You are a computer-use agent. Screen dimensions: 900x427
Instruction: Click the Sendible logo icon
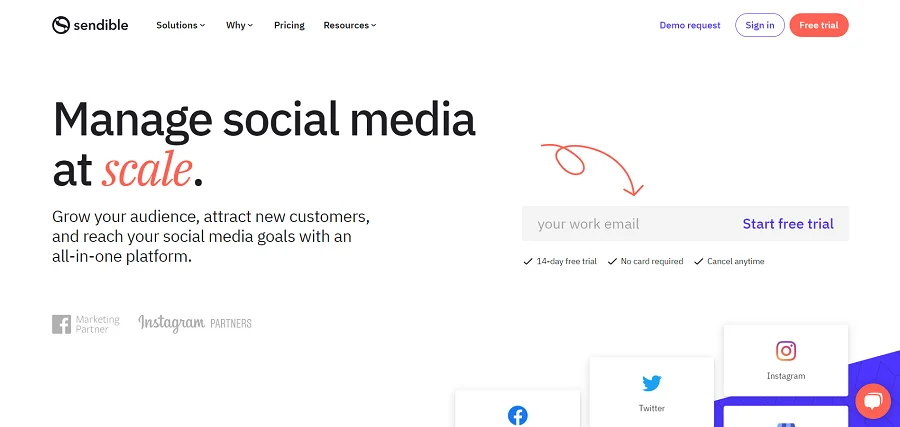[61, 25]
